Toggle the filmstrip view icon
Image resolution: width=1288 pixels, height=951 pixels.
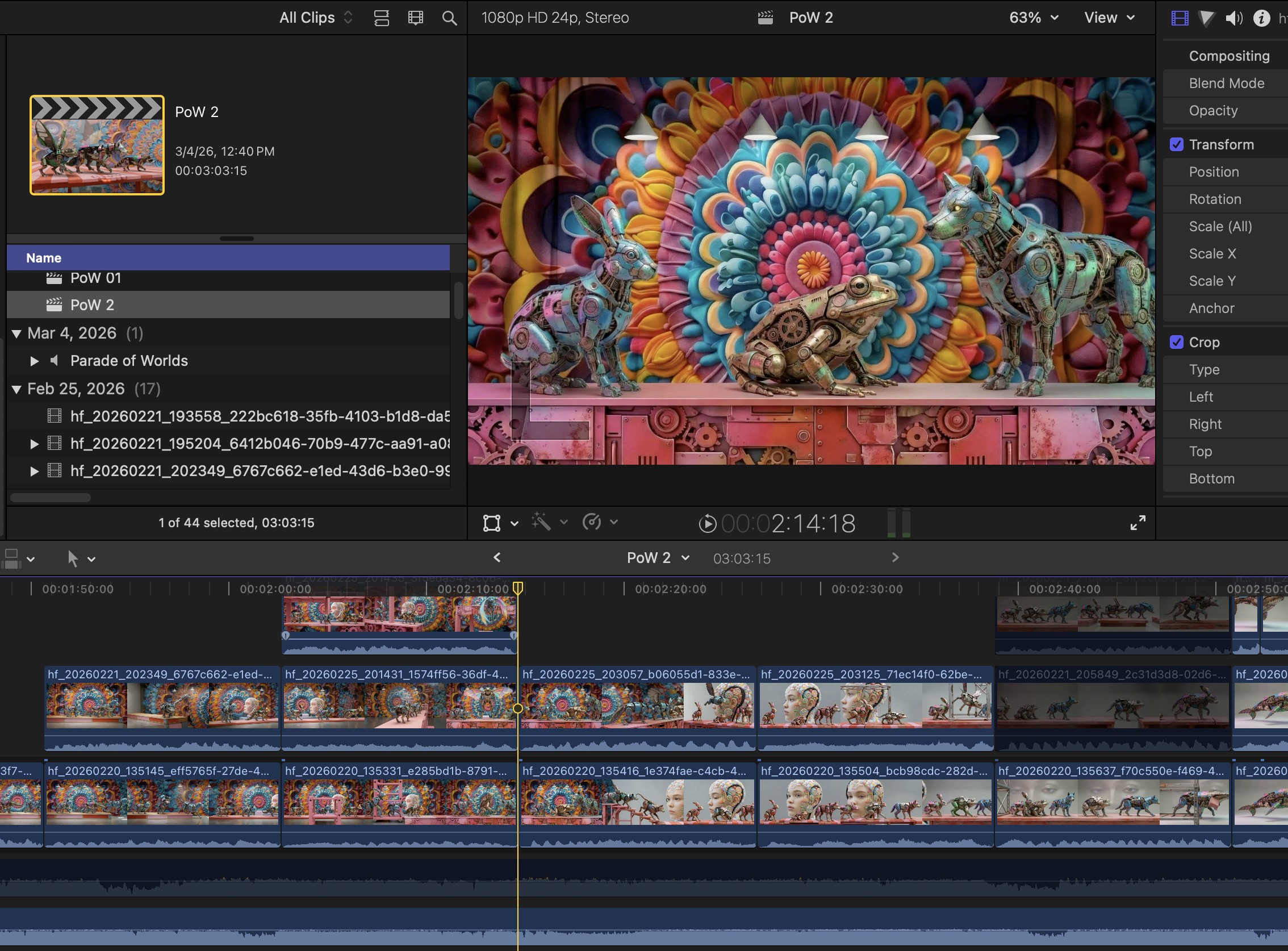point(416,18)
